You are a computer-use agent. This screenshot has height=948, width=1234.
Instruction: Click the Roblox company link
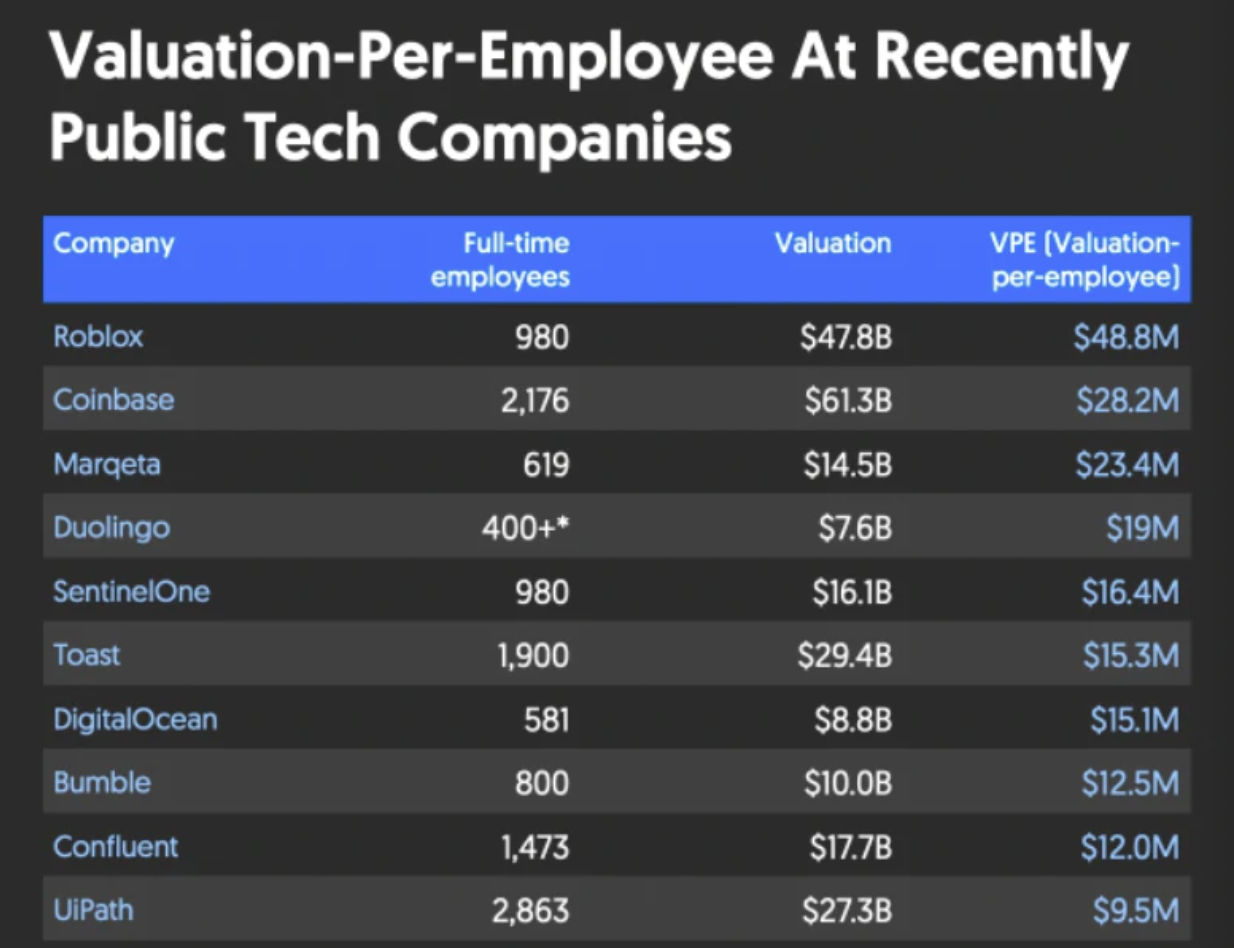tap(98, 337)
